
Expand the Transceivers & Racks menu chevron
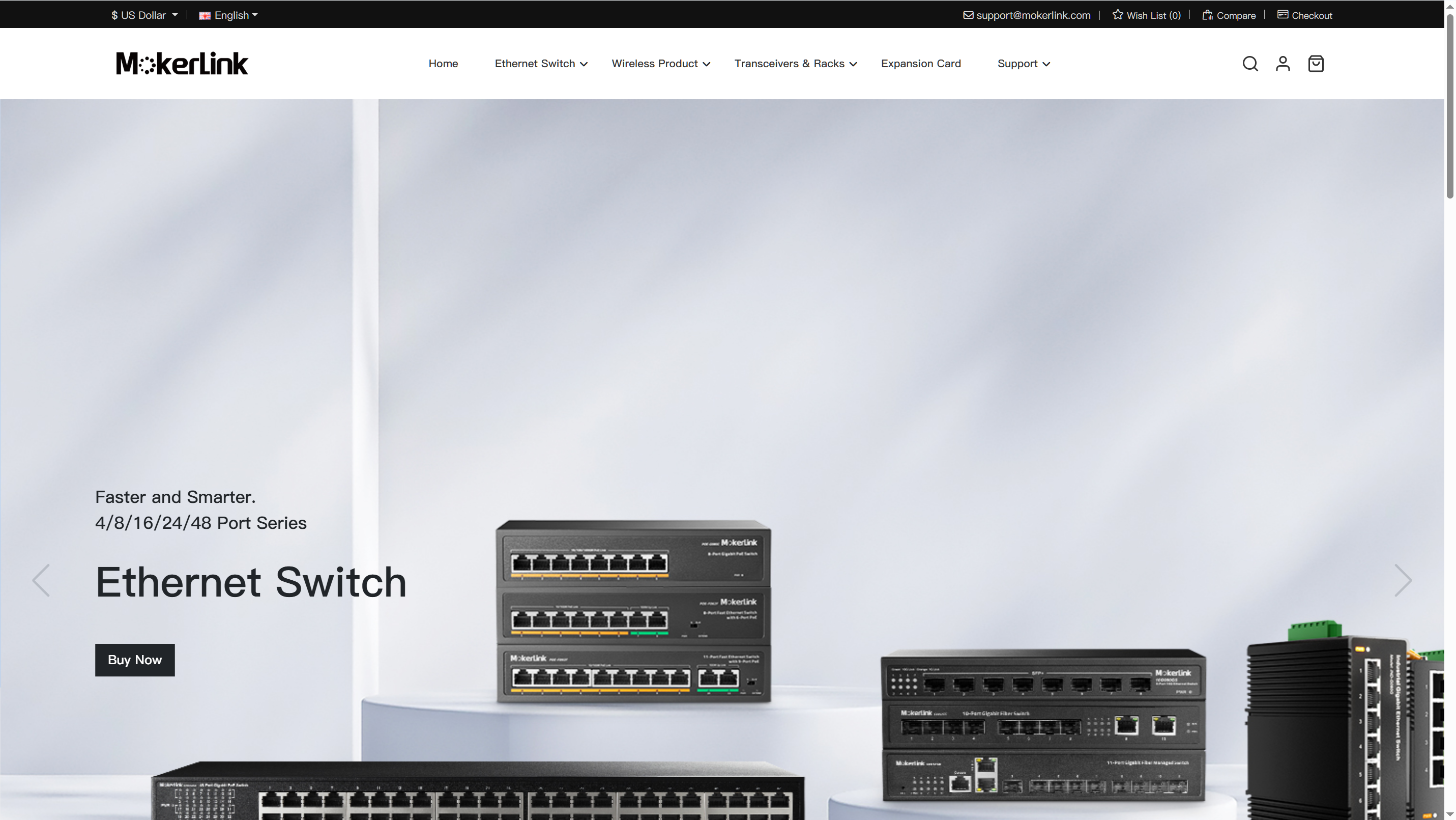(x=853, y=65)
